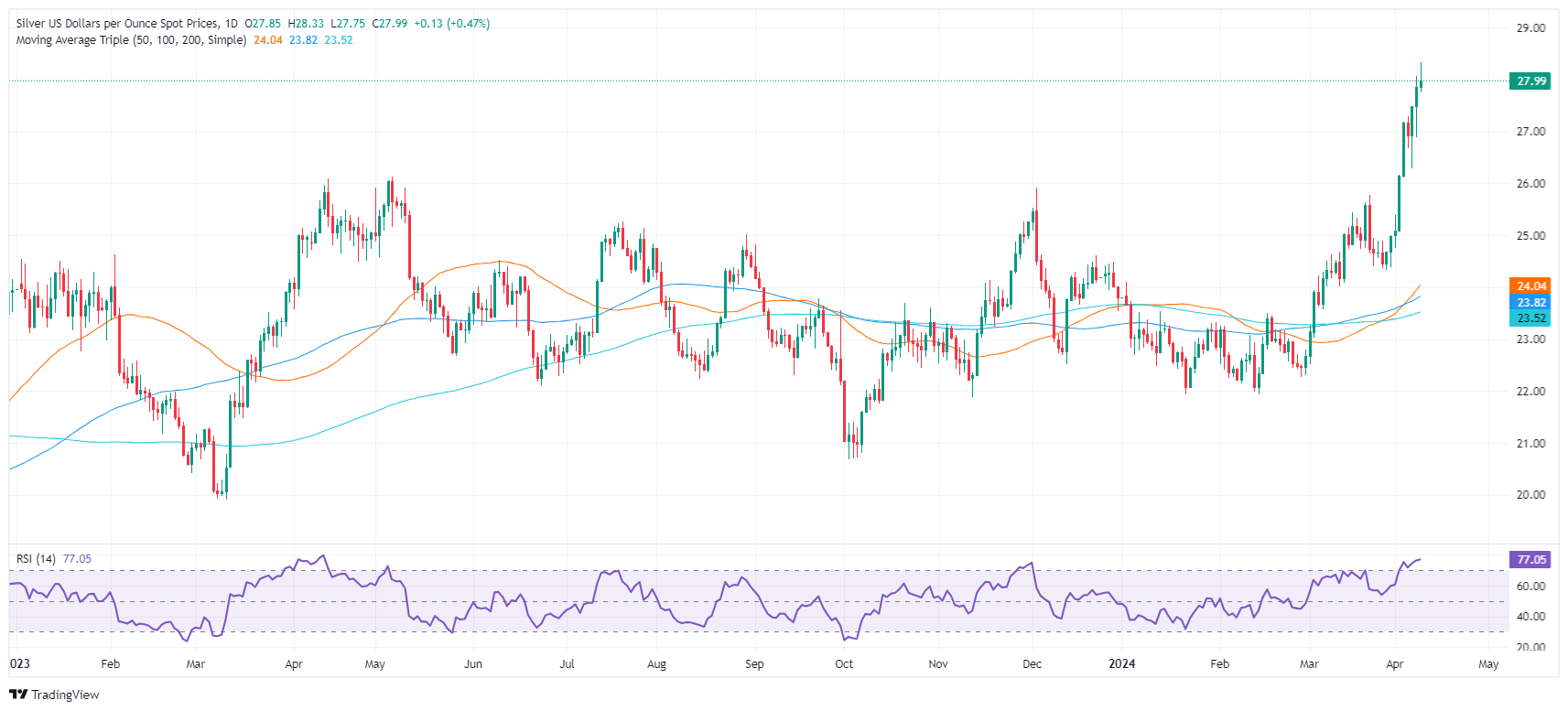The height and width of the screenshot is (711, 1568).
Task: Click the blue 23.82 axis price tag
Action: [1530, 303]
